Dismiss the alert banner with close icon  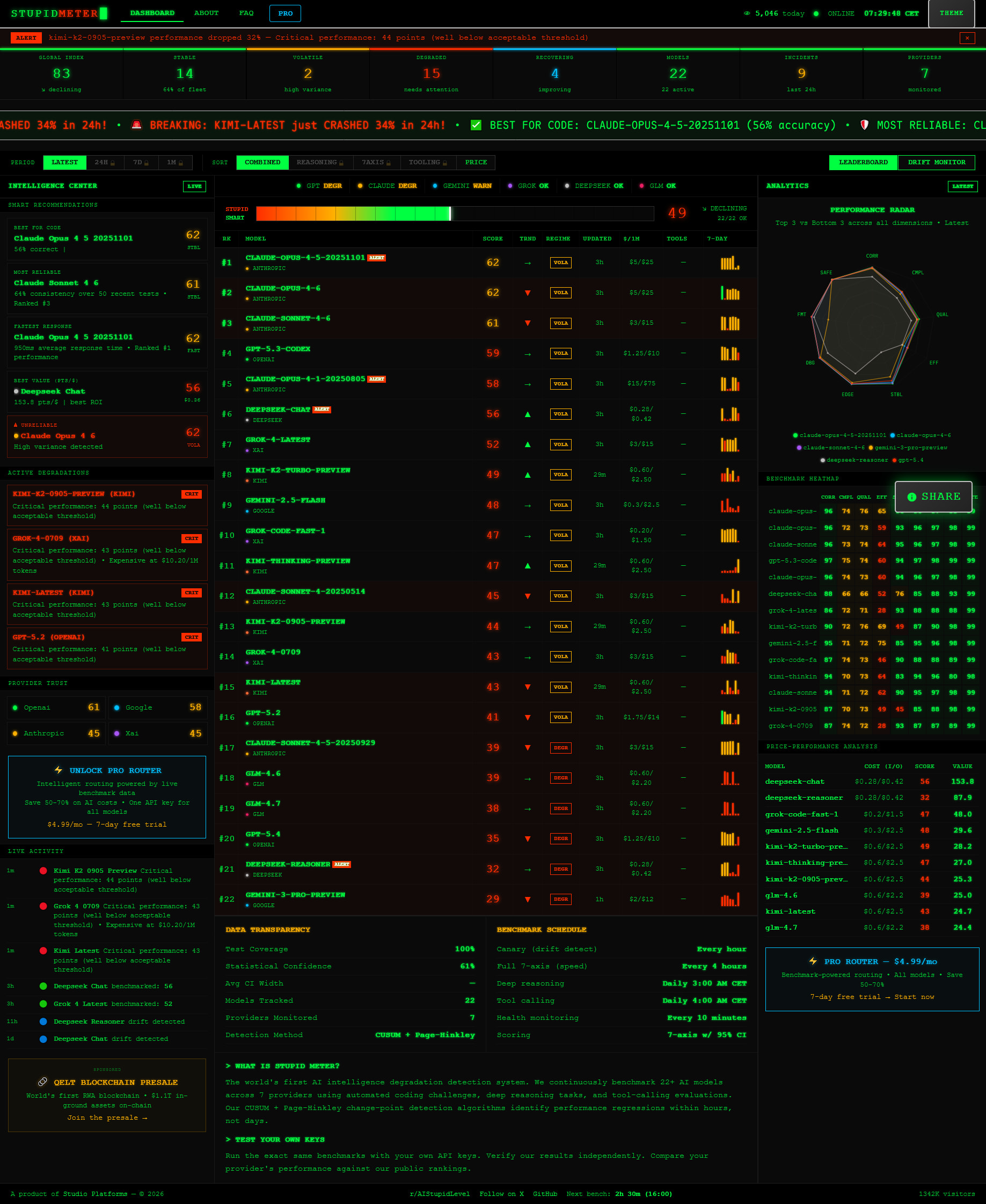point(967,38)
